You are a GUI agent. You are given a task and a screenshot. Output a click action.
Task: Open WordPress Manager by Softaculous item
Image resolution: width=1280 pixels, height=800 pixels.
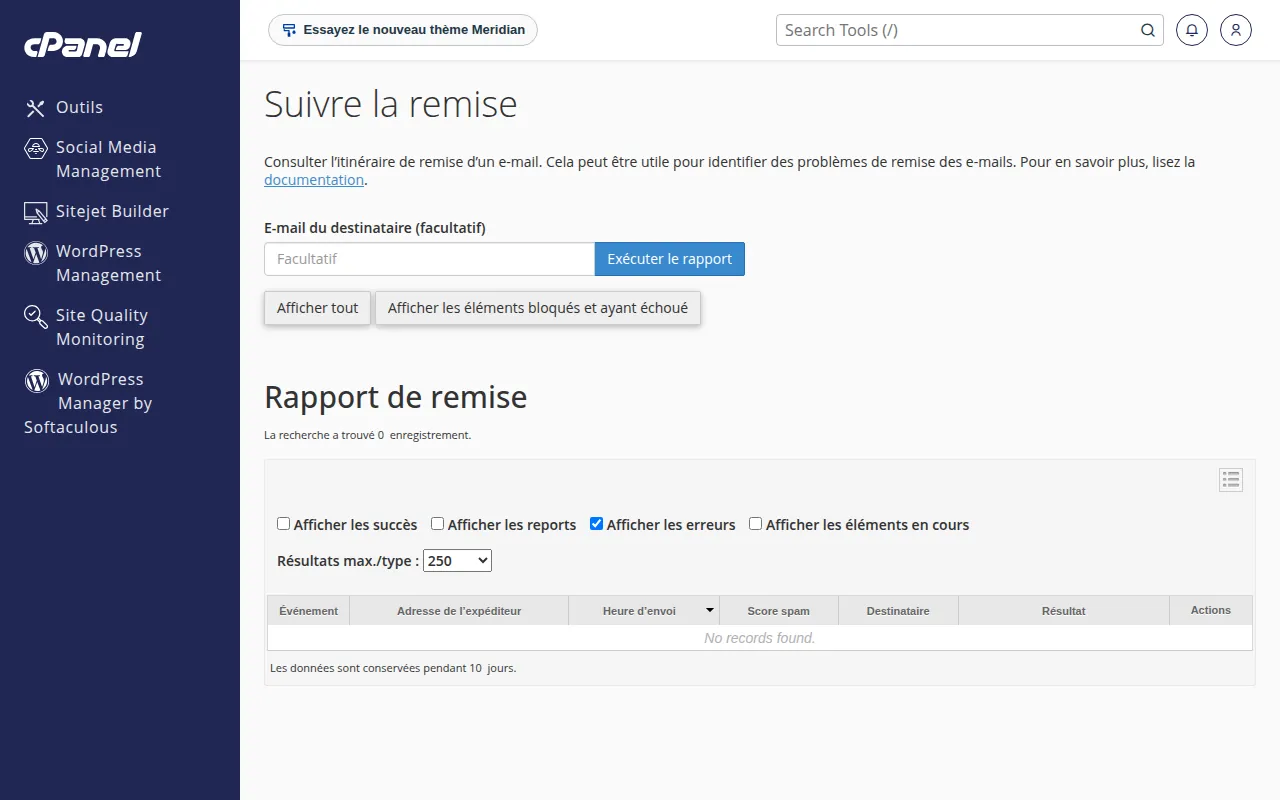point(88,404)
